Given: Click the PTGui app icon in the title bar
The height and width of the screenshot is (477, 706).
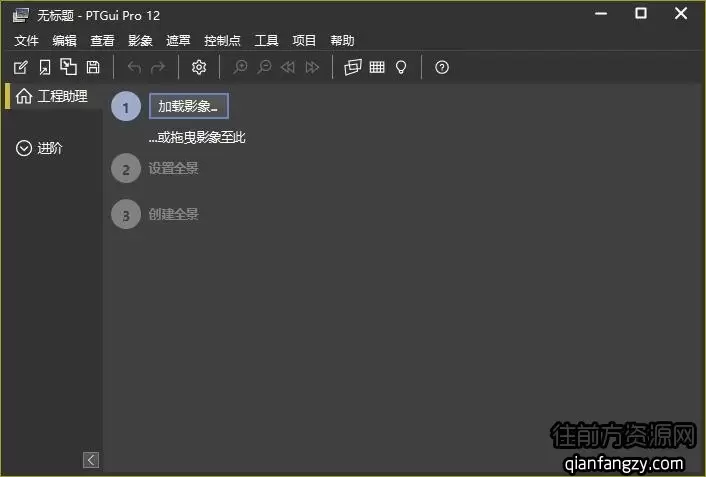Looking at the screenshot, I should point(21,15).
